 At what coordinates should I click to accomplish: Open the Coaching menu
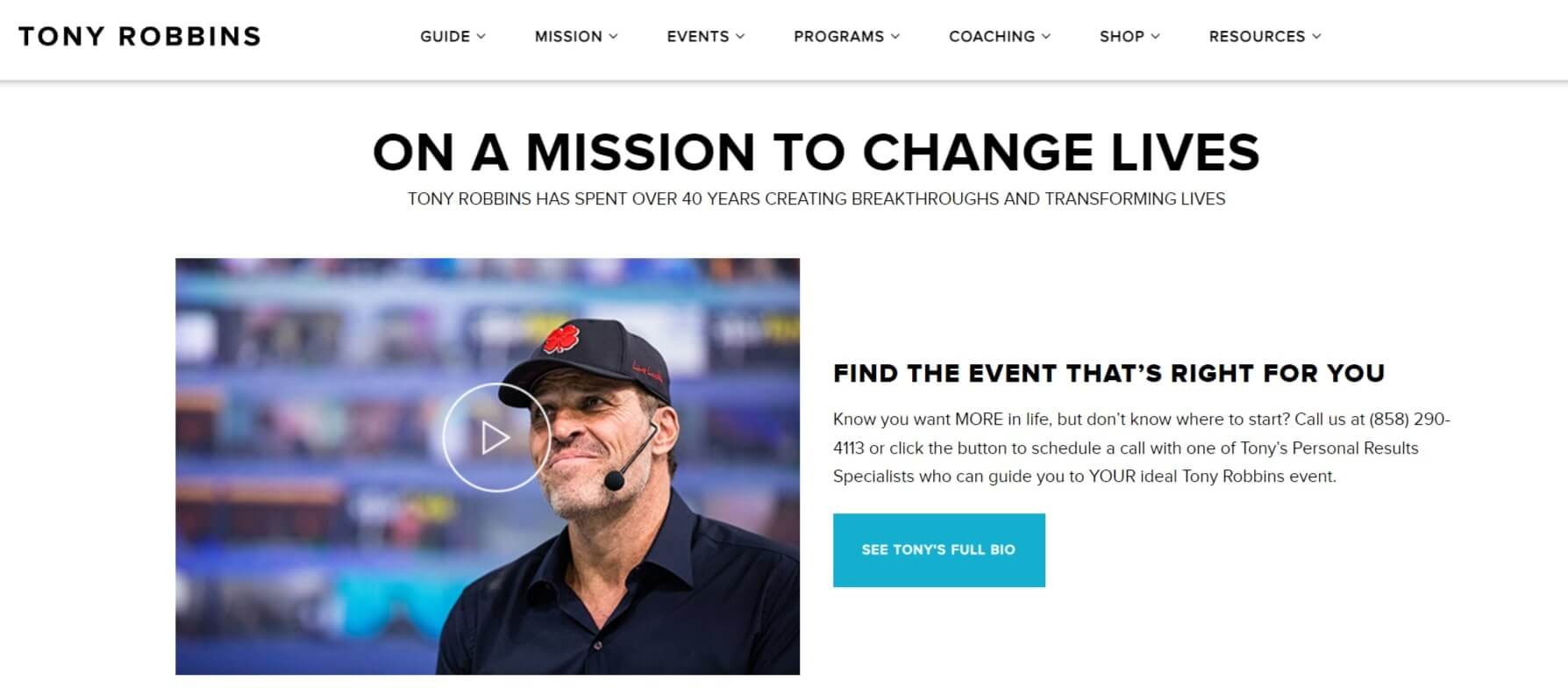(1000, 36)
